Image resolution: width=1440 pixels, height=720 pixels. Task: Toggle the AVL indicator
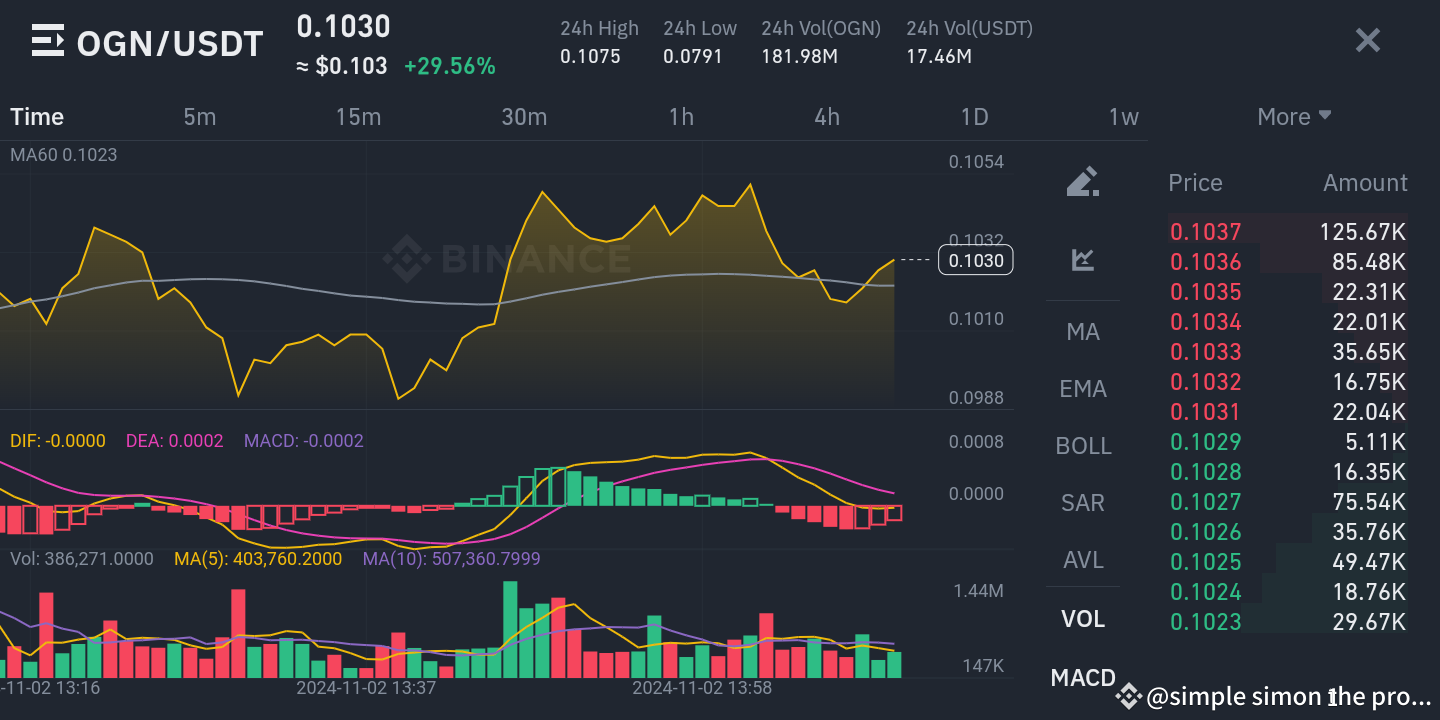point(1083,560)
